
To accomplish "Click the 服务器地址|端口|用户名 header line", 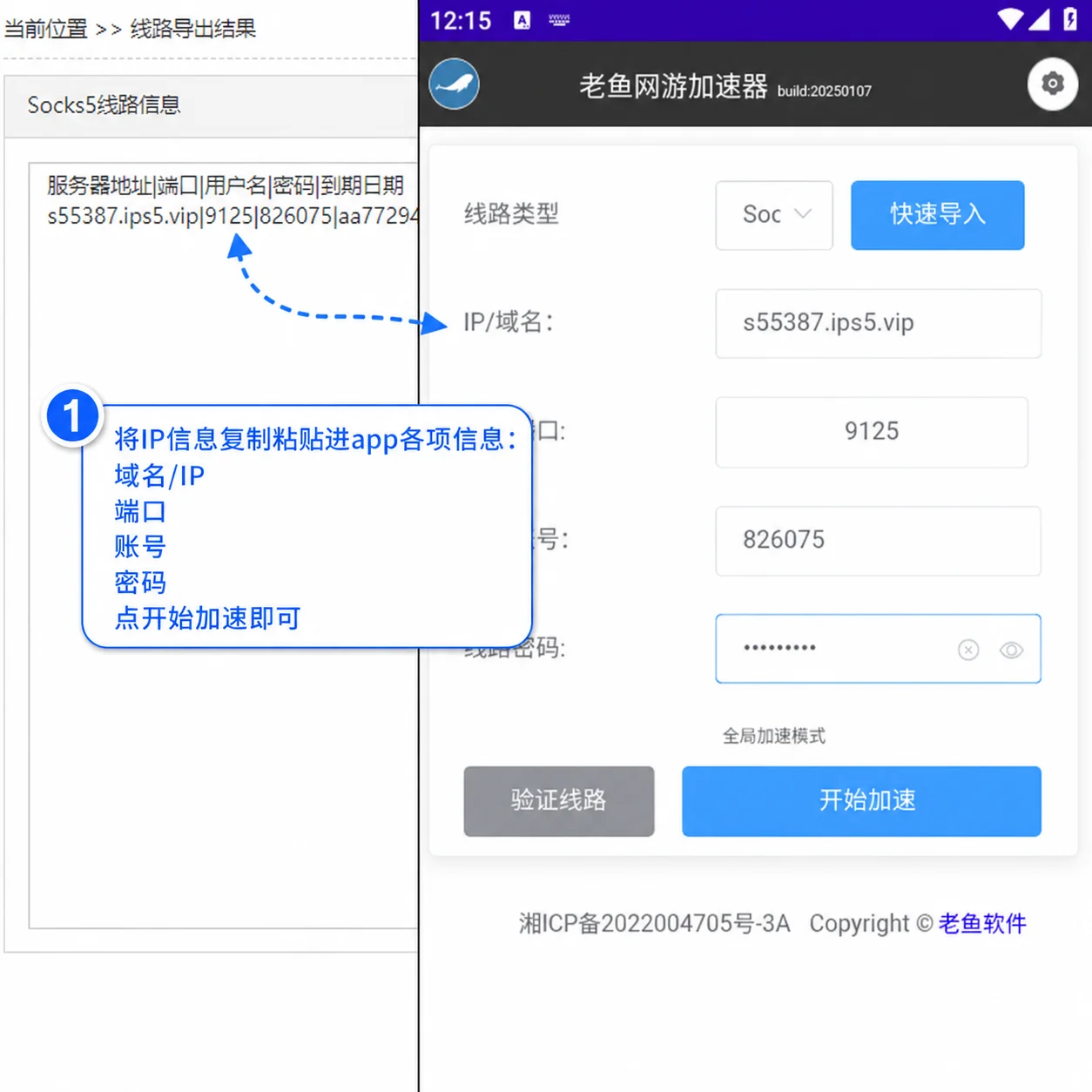I will click(x=226, y=185).
